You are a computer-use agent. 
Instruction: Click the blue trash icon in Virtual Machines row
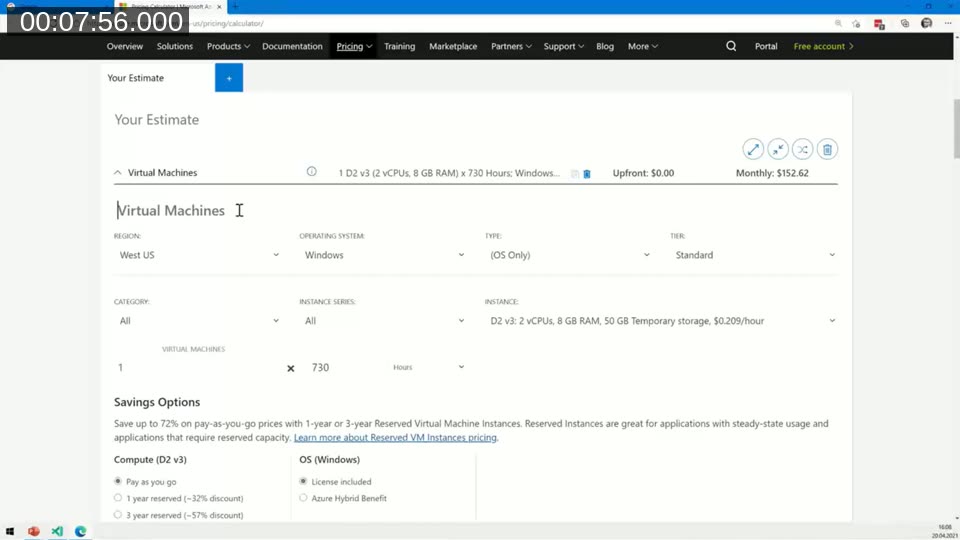click(x=587, y=174)
